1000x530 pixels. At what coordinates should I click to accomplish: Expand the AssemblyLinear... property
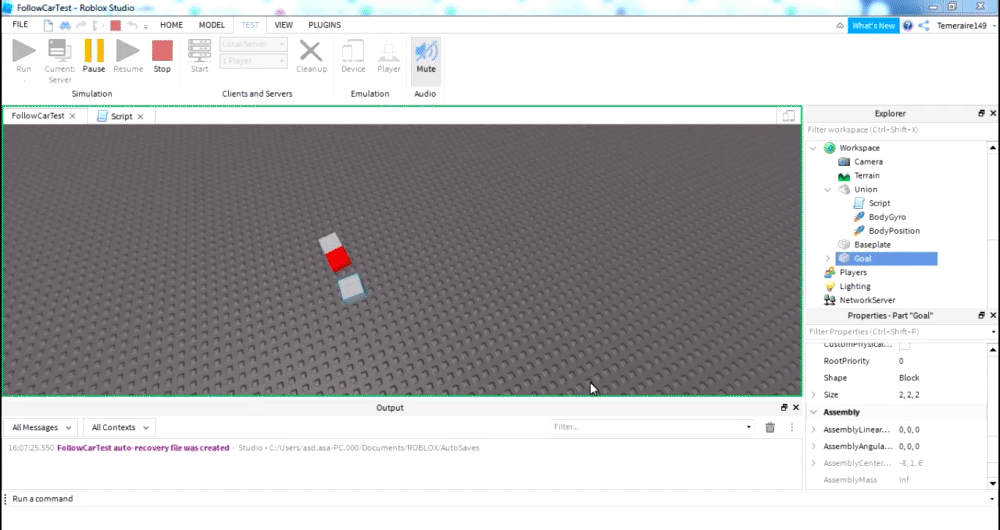pos(814,430)
